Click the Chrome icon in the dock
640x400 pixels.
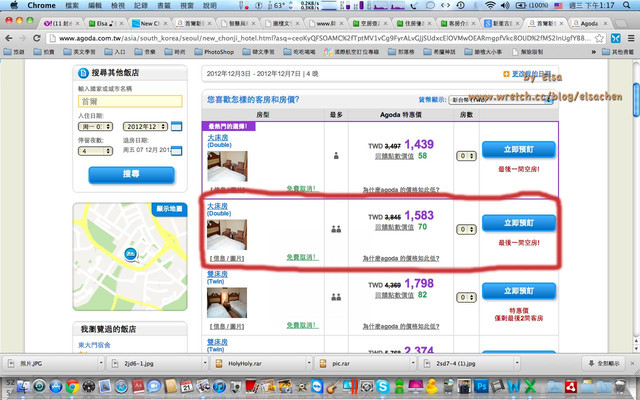pos(73,386)
